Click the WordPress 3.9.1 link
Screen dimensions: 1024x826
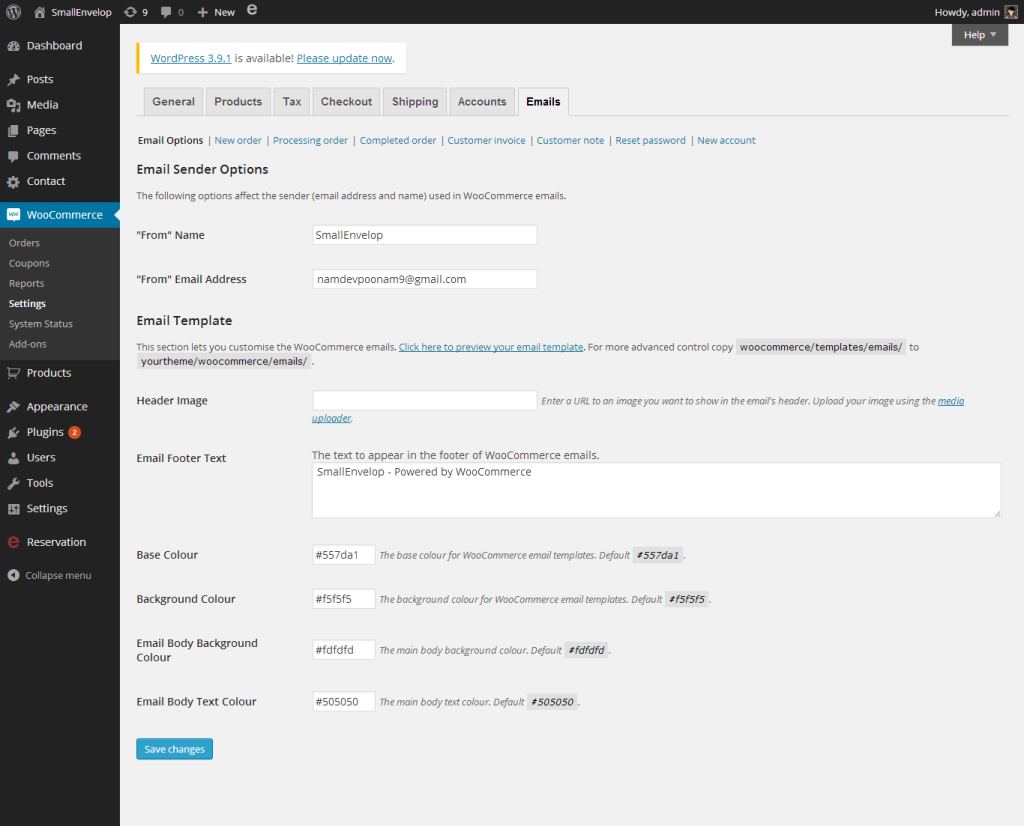click(x=191, y=58)
